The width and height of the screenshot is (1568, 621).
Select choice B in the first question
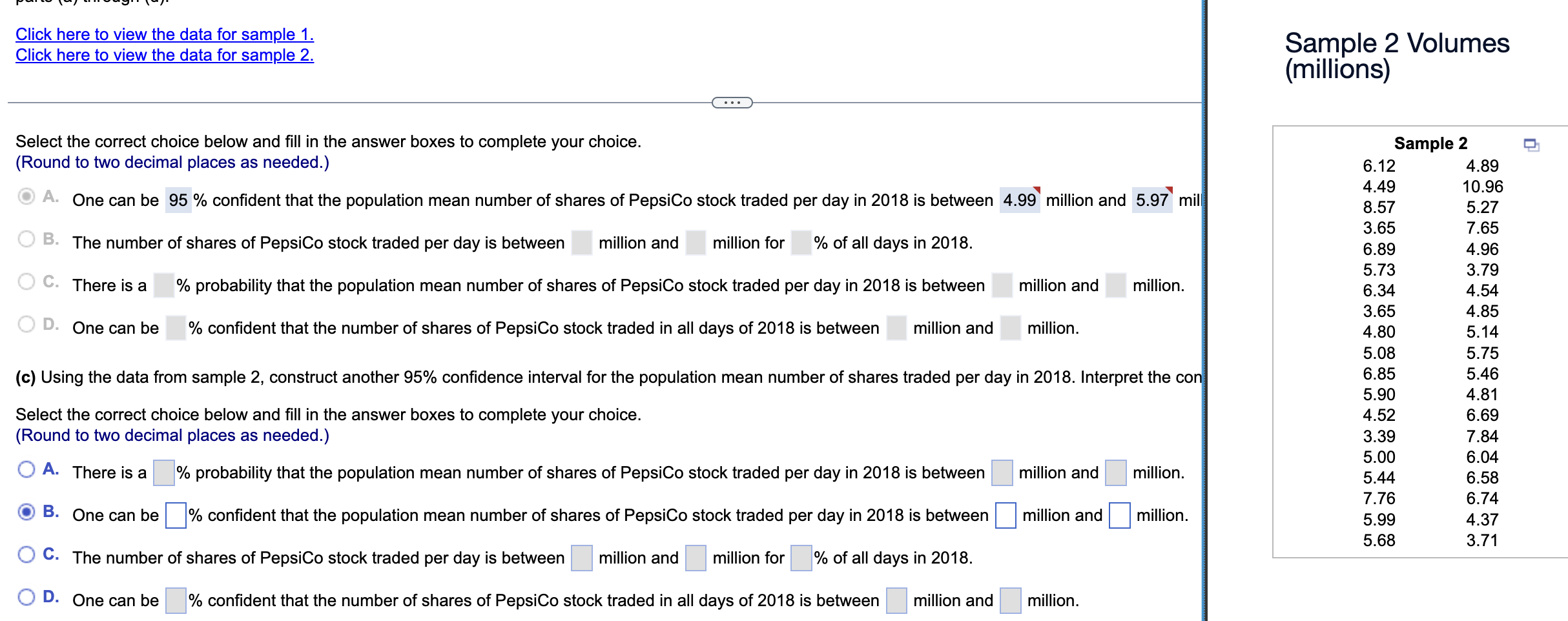click(x=26, y=239)
